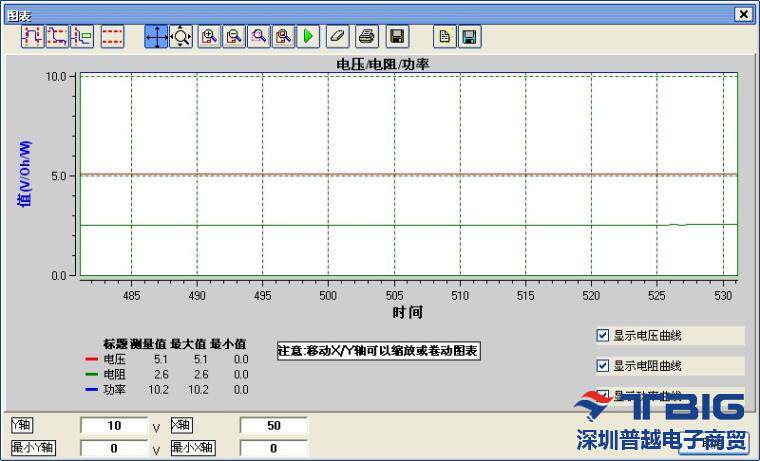Image resolution: width=760 pixels, height=461 pixels.
Task: Click the 5.0 tick on Y axis
Action: tap(59, 176)
